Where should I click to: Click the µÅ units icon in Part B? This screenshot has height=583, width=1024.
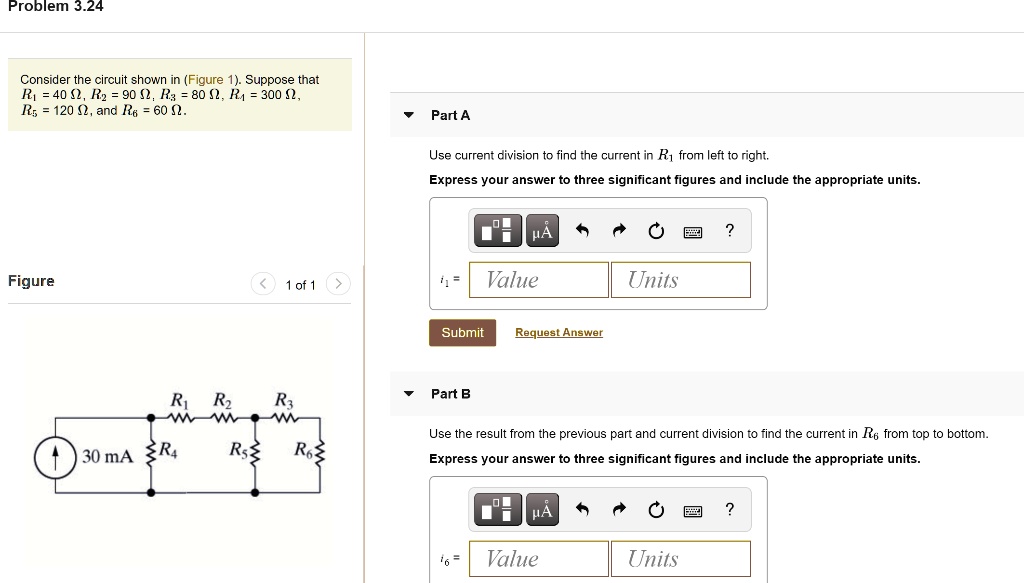click(542, 509)
